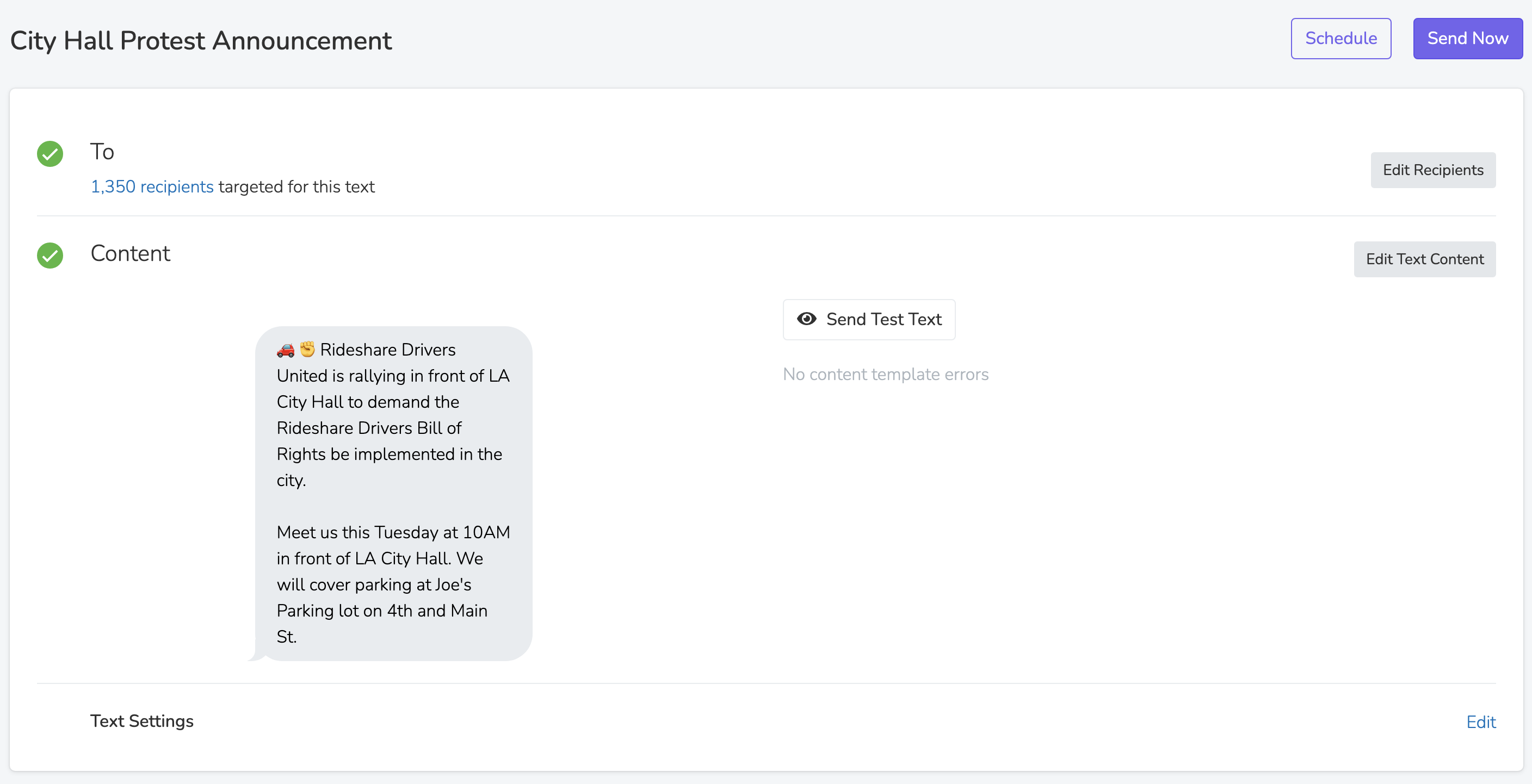Click Edit link for Text Settings
Image resolution: width=1532 pixels, height=784 pixels.
1480,722
